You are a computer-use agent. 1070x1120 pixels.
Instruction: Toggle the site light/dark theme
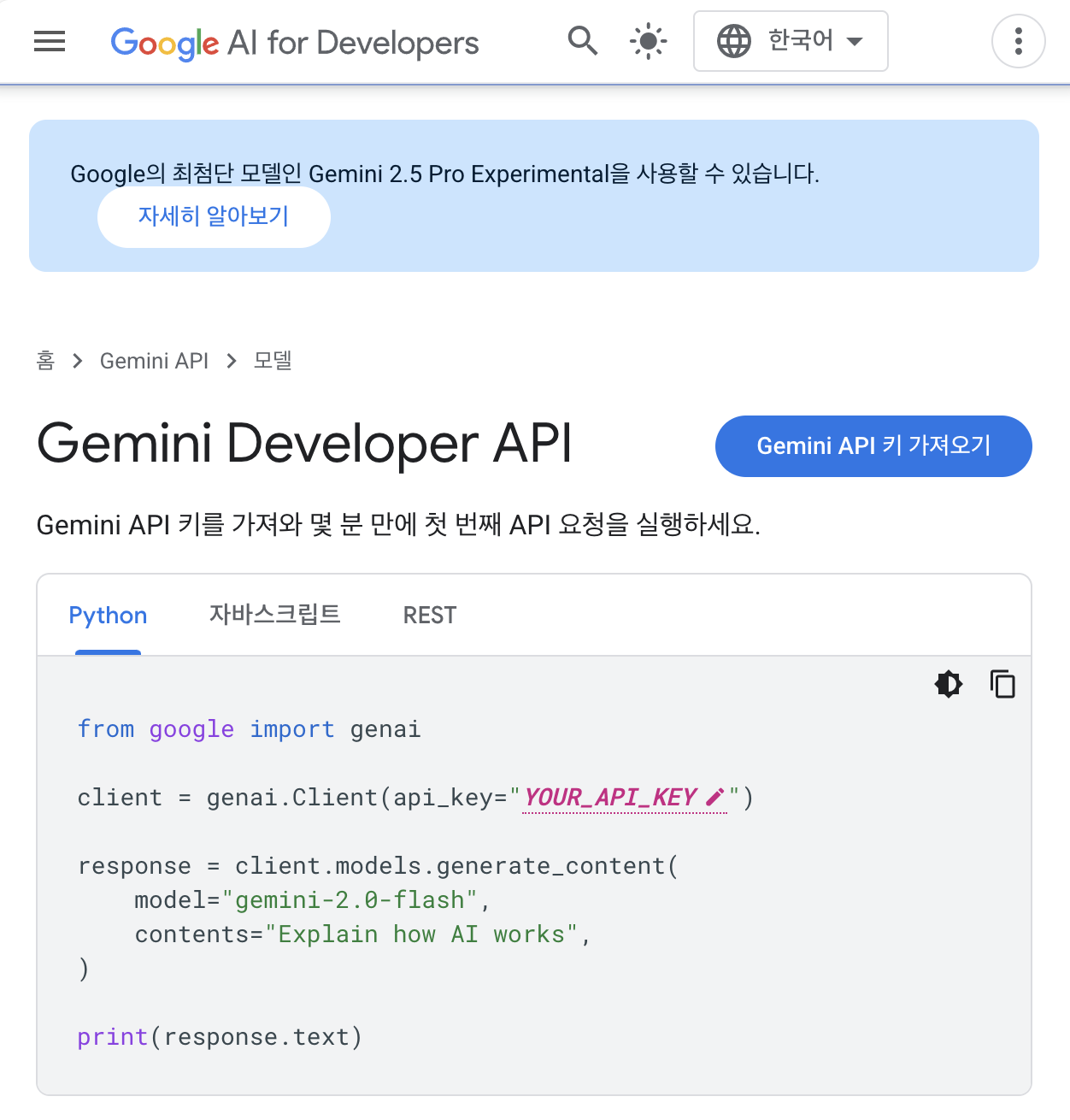(648, 41)
